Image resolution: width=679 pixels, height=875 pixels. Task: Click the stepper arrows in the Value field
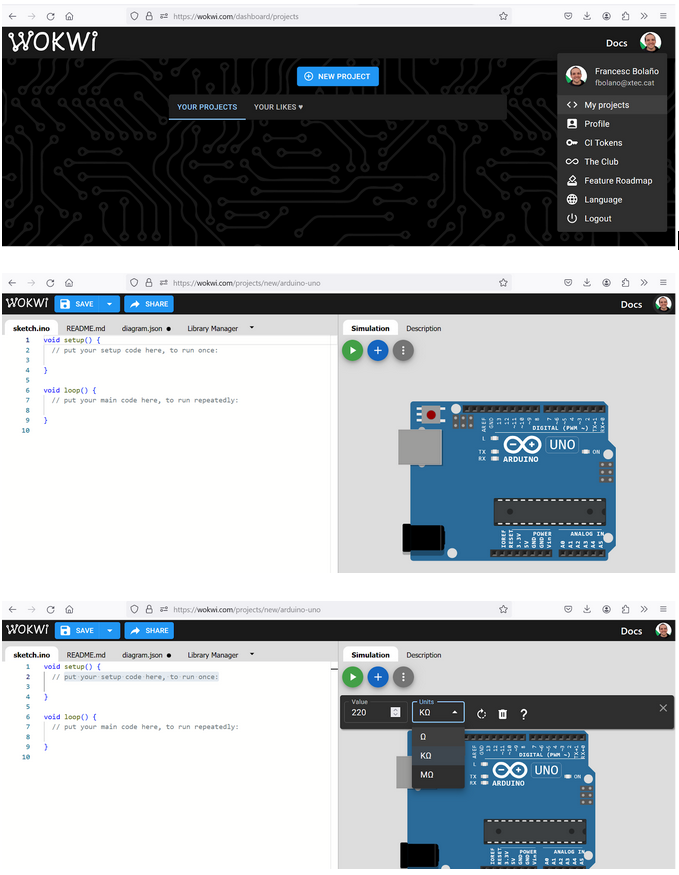tap(395, 713)
